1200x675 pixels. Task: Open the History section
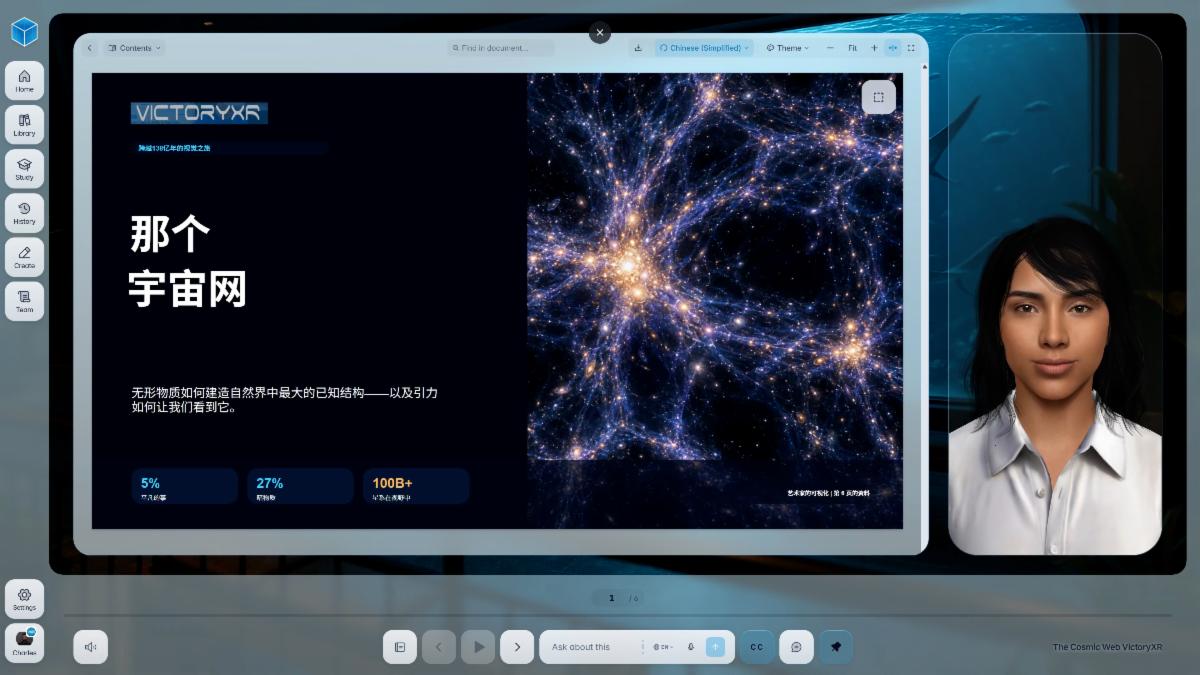(24, 212)
